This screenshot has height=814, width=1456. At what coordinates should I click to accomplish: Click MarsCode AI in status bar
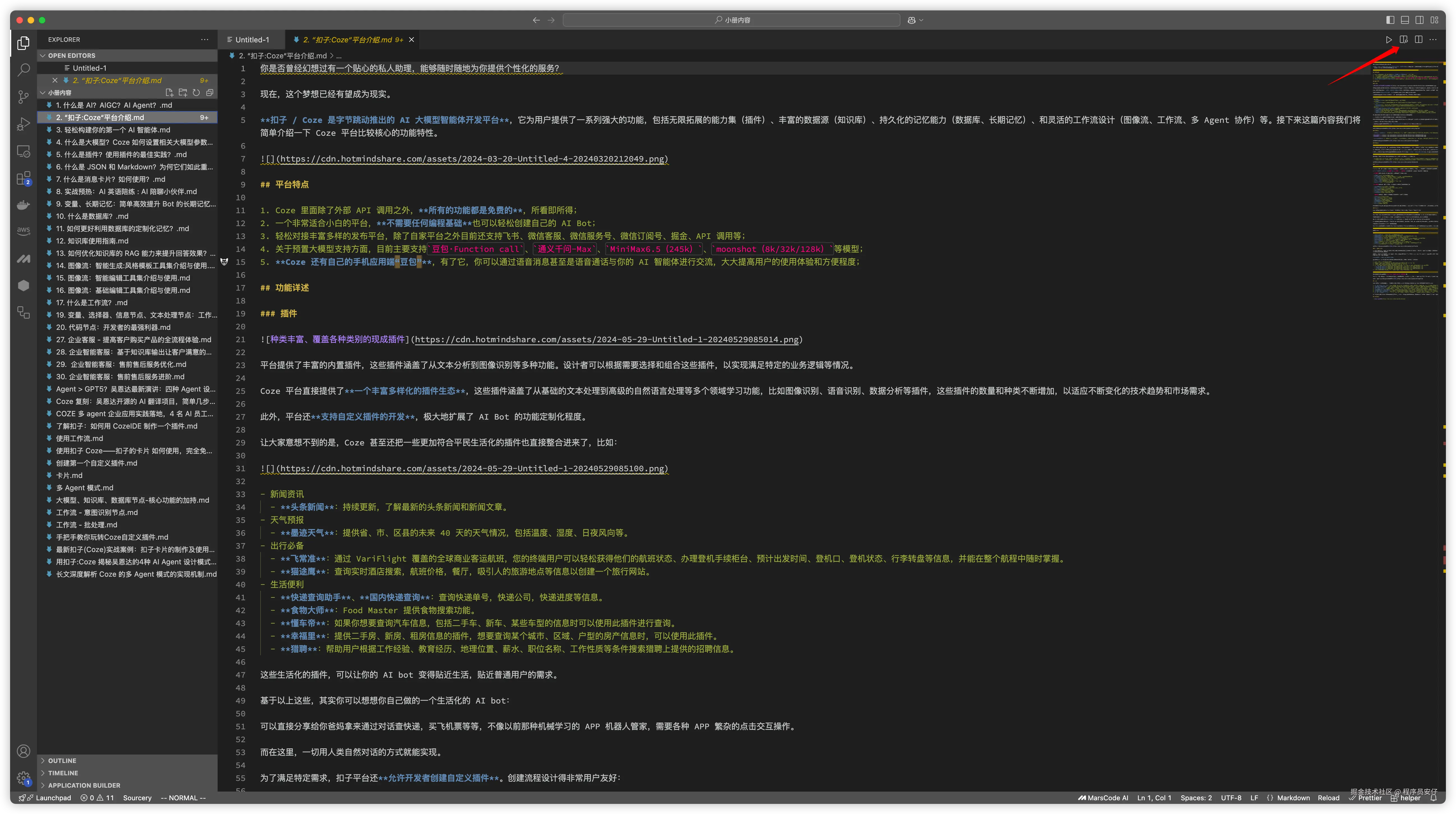pos(1103,798)
